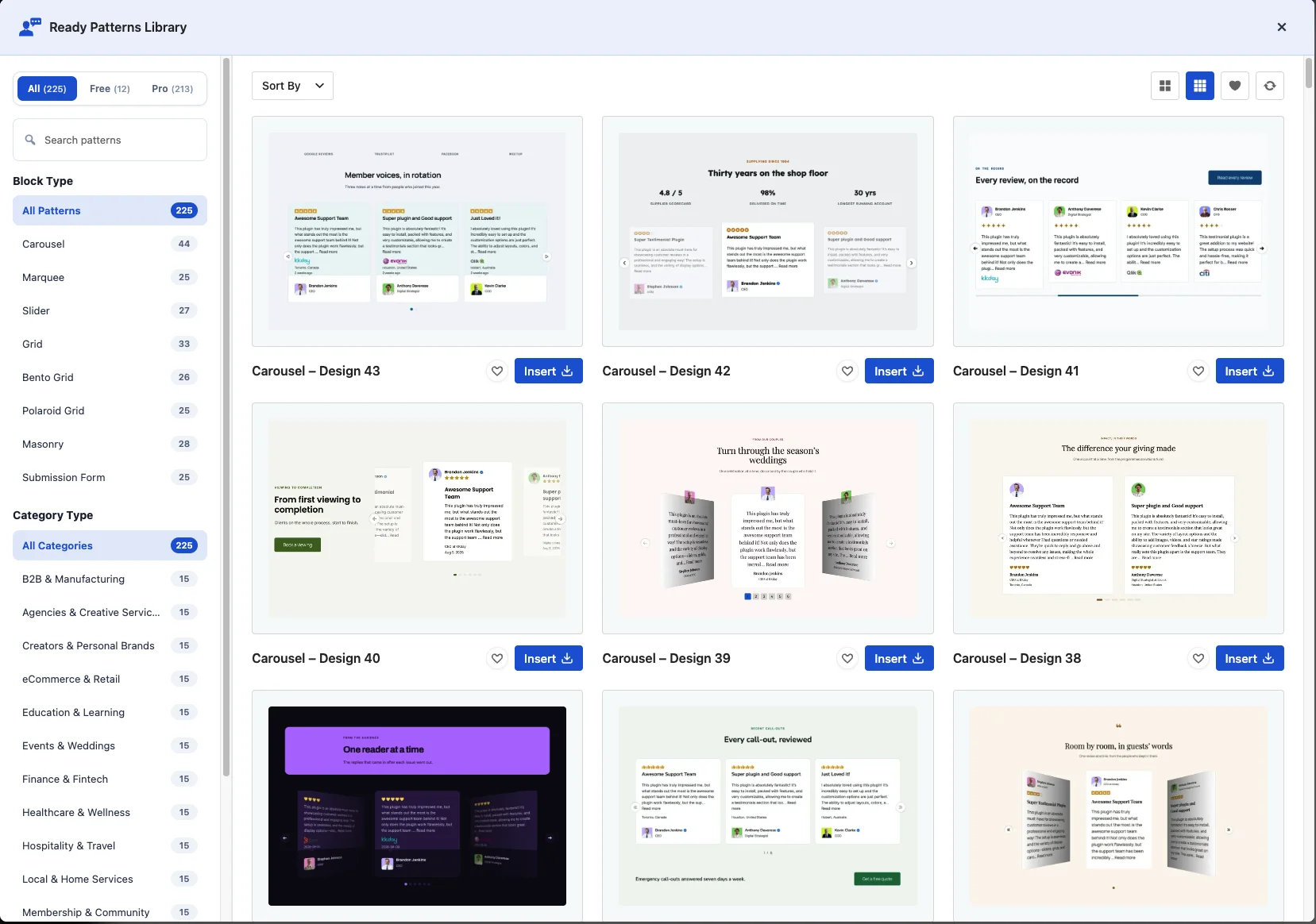1316x924 pixels.
Task: Favorite Carousel – Design 40 with heart
Action: click(x=497, y=658)
